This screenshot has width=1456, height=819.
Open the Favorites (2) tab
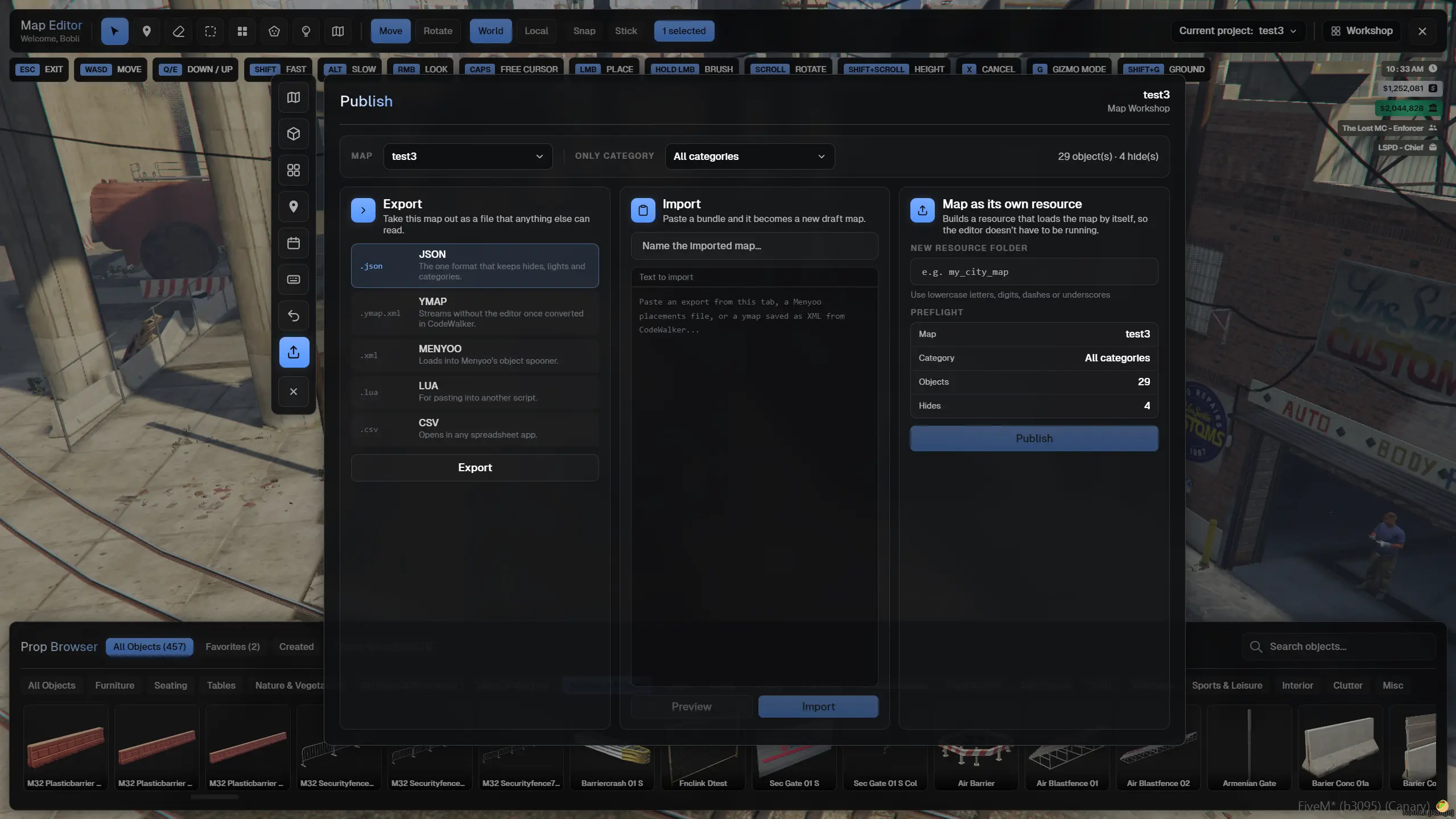tap(232, 647)
